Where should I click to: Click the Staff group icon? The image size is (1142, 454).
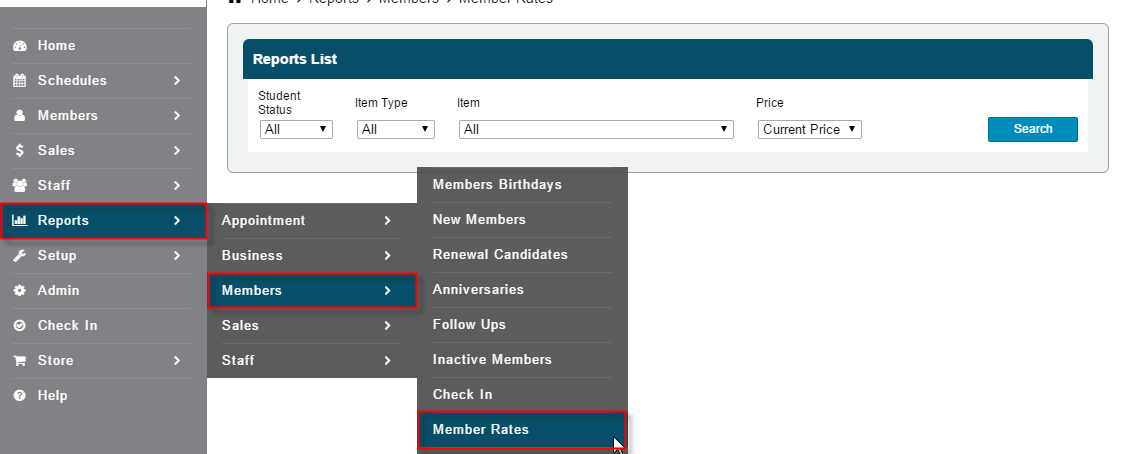point(19,186)
